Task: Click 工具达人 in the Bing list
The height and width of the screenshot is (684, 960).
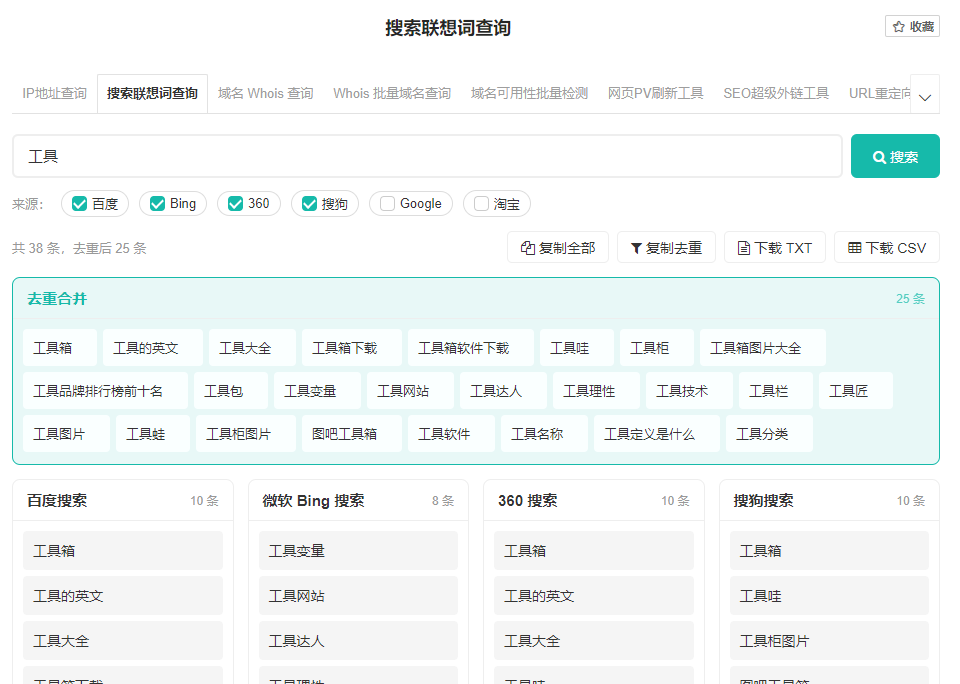Action: click(x=358, y=641)
